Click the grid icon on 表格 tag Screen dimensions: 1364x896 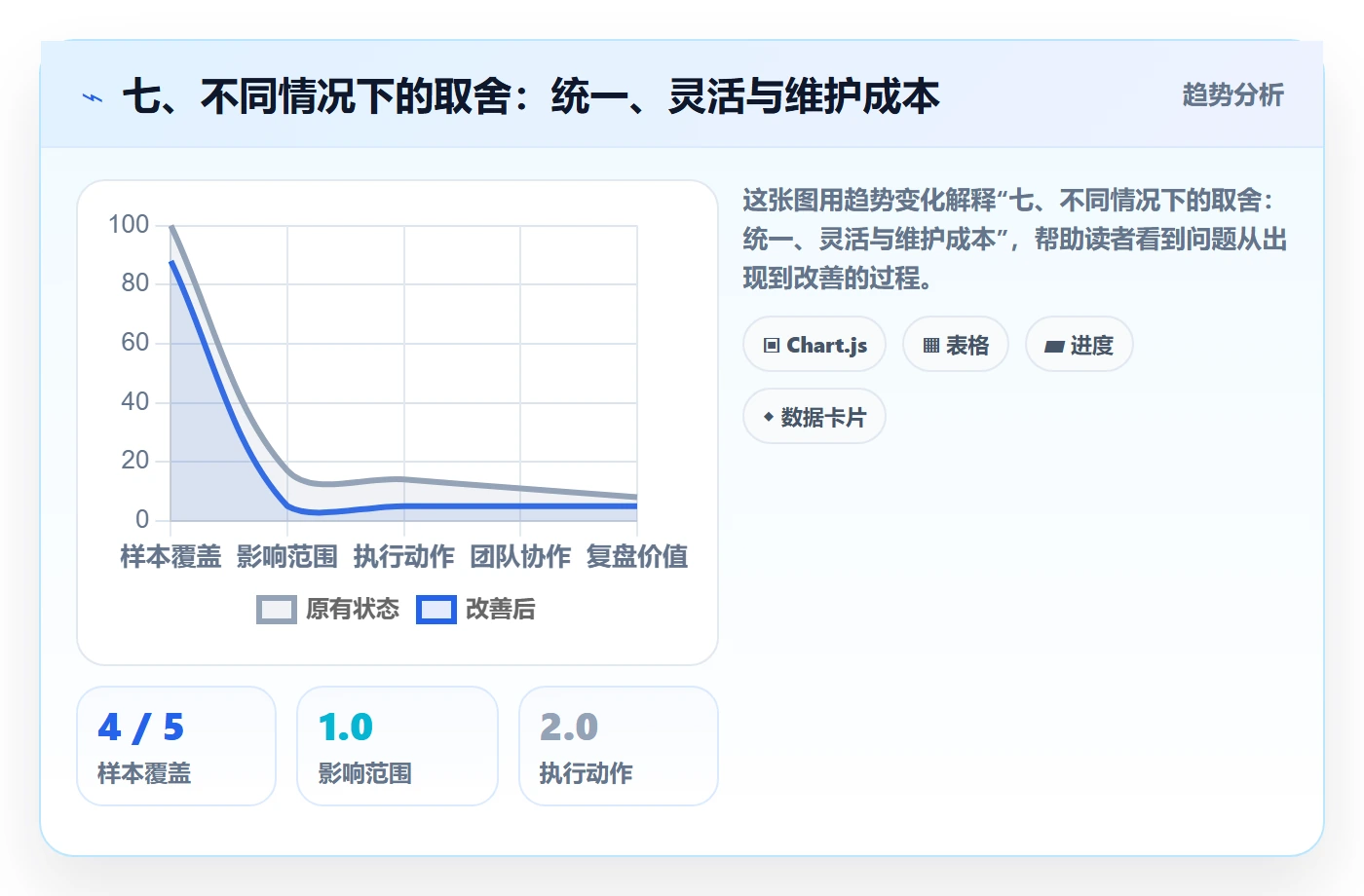[x=931, y=346]
